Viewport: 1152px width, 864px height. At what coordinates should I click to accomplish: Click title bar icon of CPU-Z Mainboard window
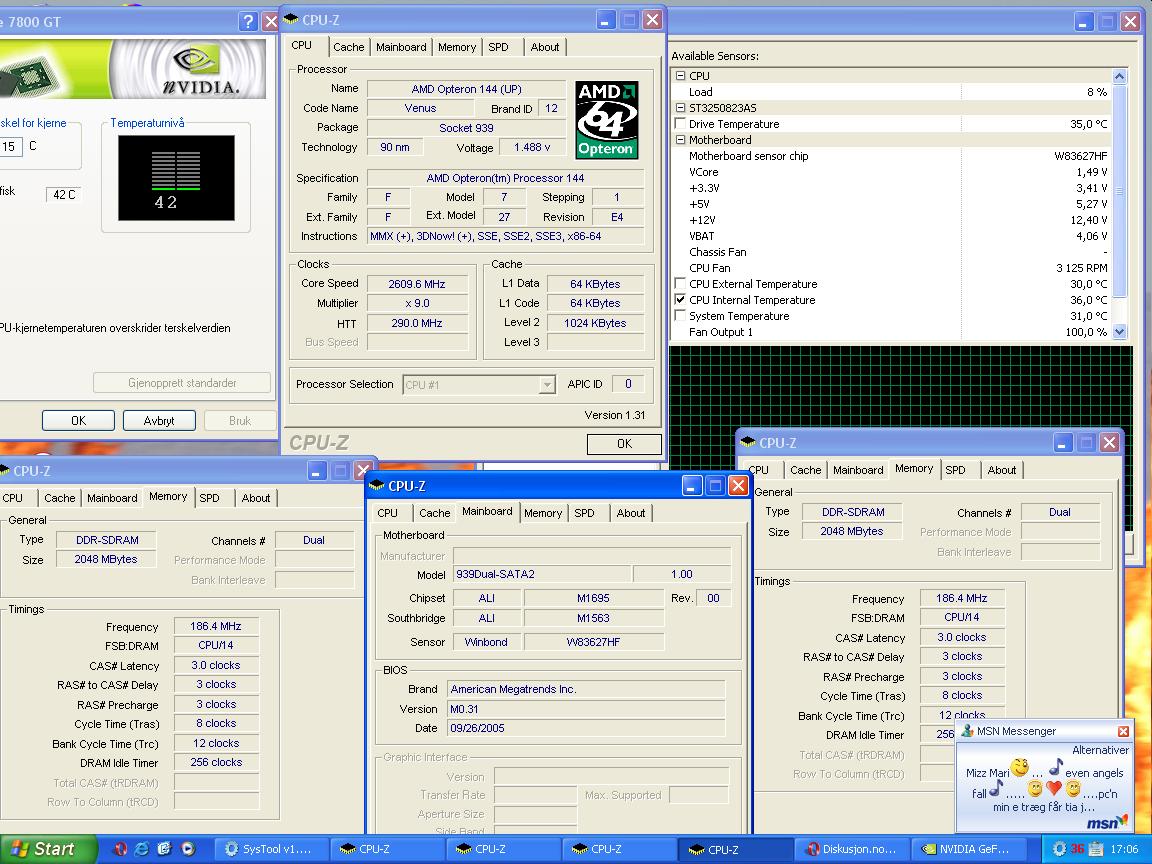point(376,486)
